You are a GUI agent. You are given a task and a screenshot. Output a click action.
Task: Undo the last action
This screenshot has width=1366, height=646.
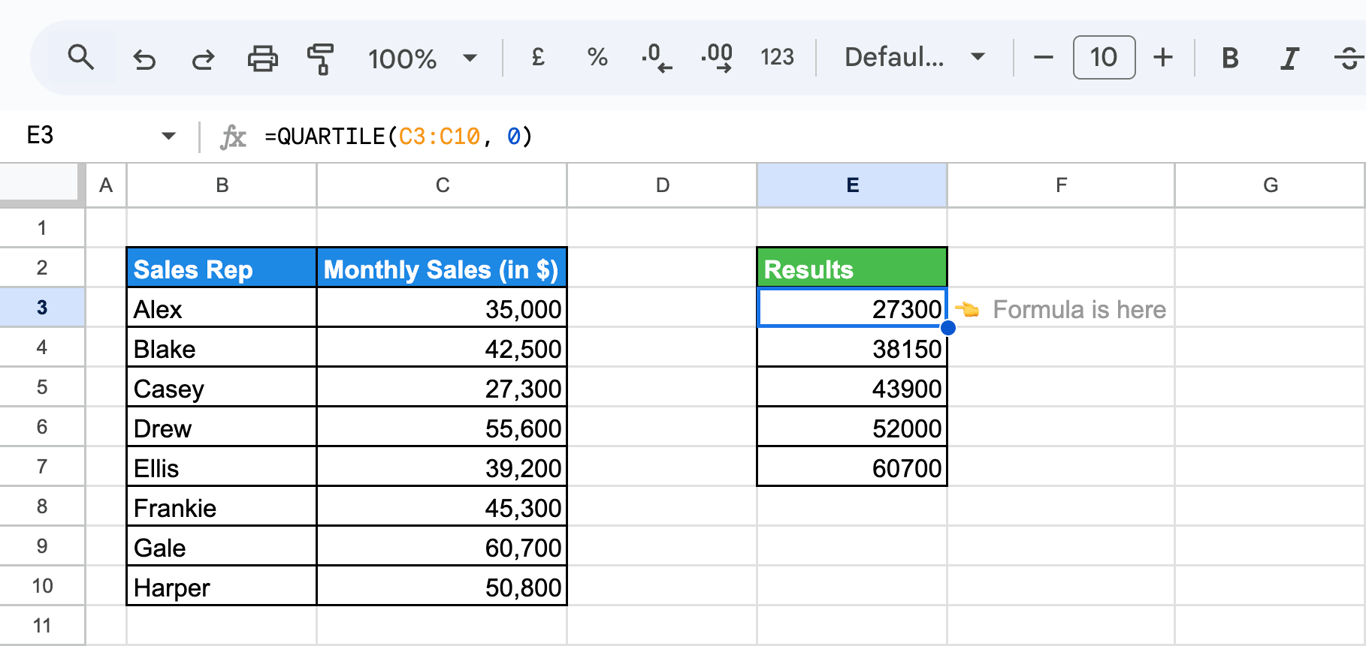(x=144, y=59)
